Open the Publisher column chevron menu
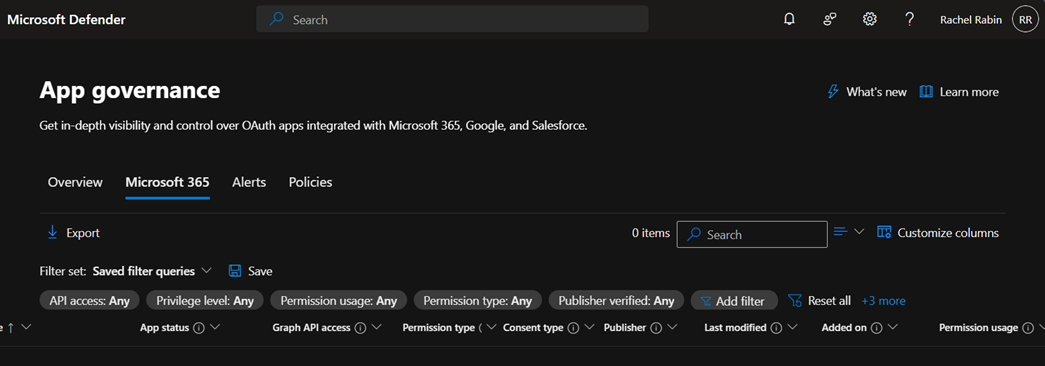Image resolution: width=1045 pixels, height=366 pixels. [672, 327]
